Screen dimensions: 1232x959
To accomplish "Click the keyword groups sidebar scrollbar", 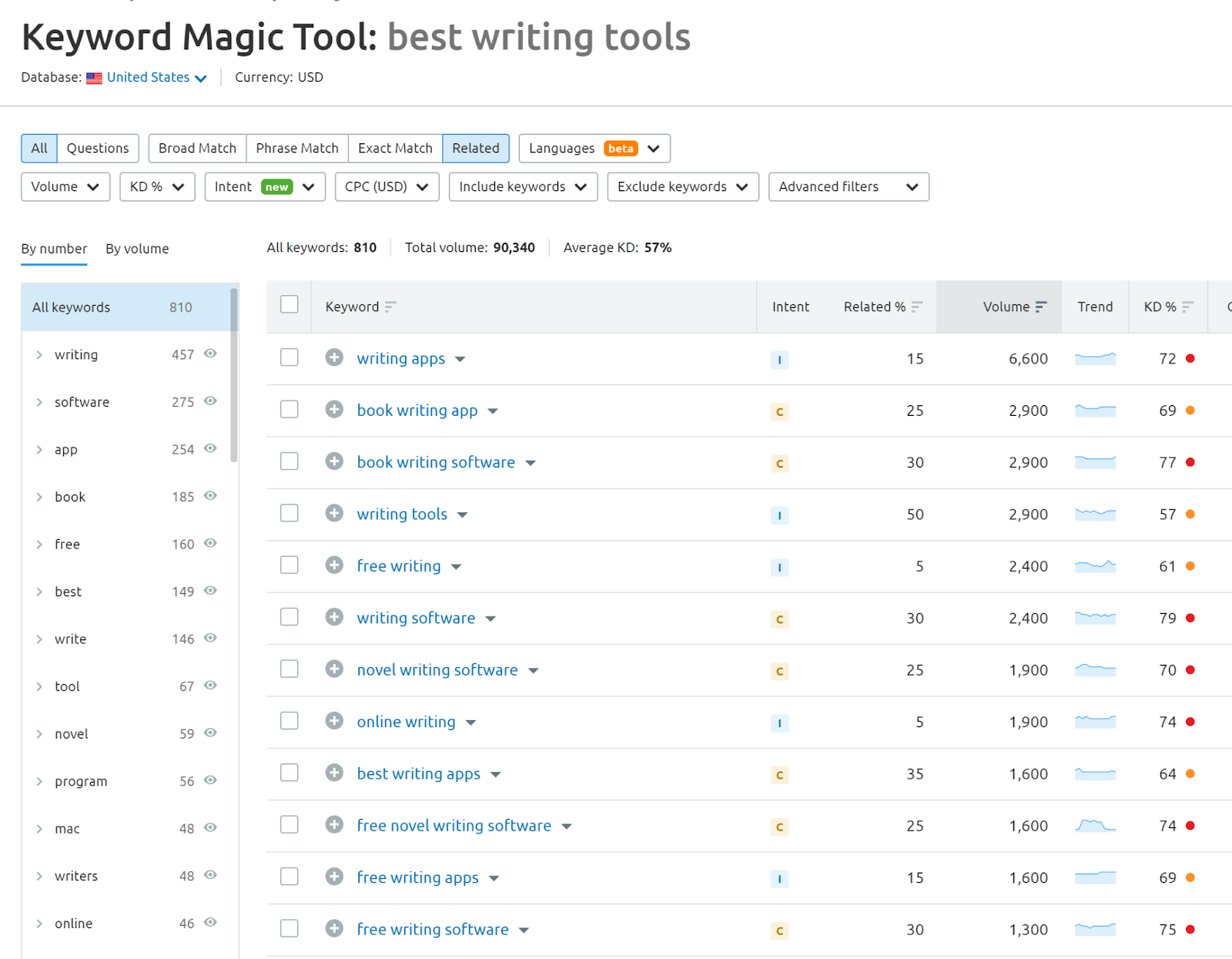I will [234, 375].
